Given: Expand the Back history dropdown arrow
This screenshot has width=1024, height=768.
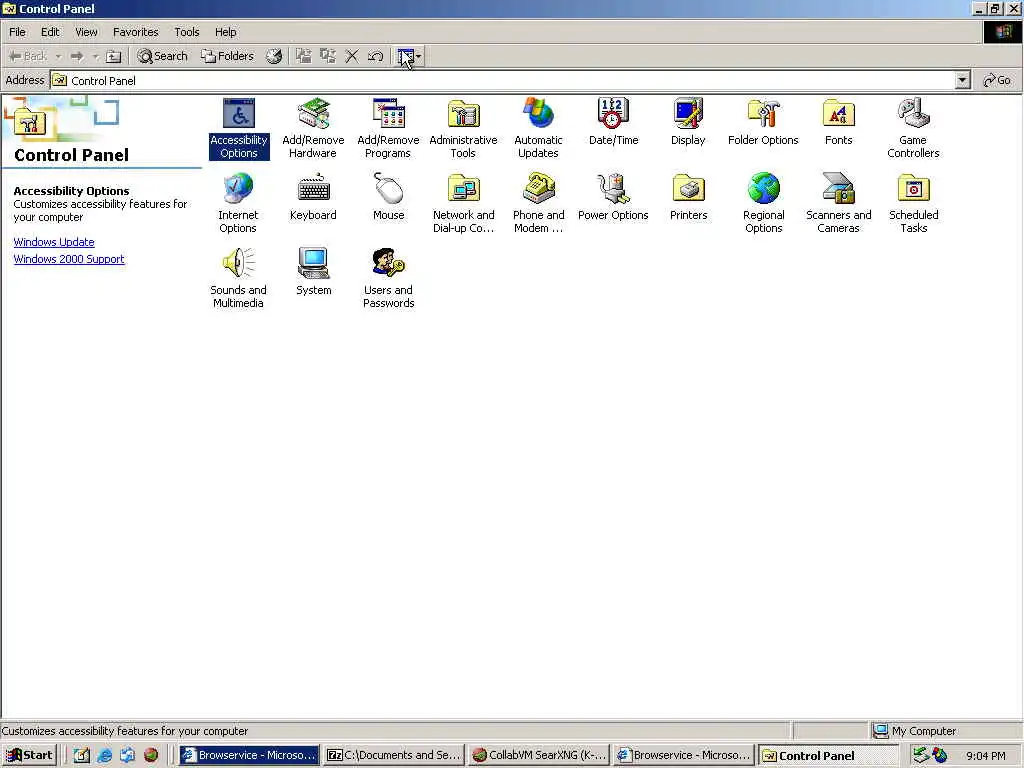Looking at the screenshot, I should pos(58,57).
